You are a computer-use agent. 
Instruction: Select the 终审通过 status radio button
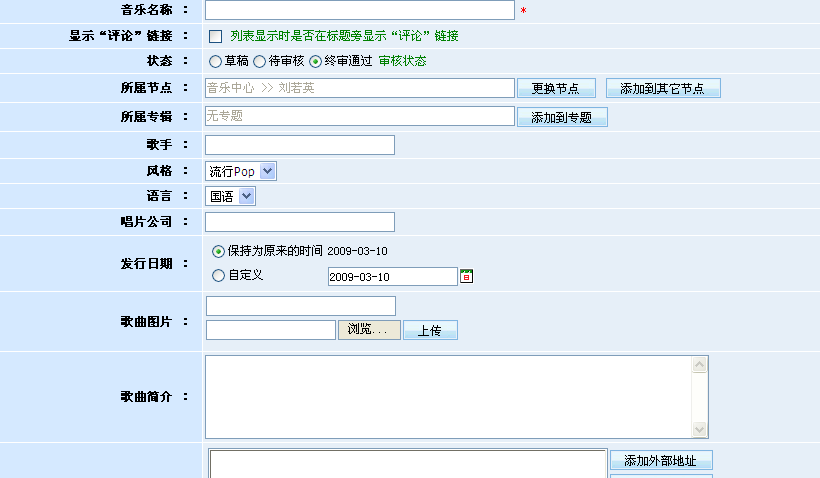pos(316,61)
